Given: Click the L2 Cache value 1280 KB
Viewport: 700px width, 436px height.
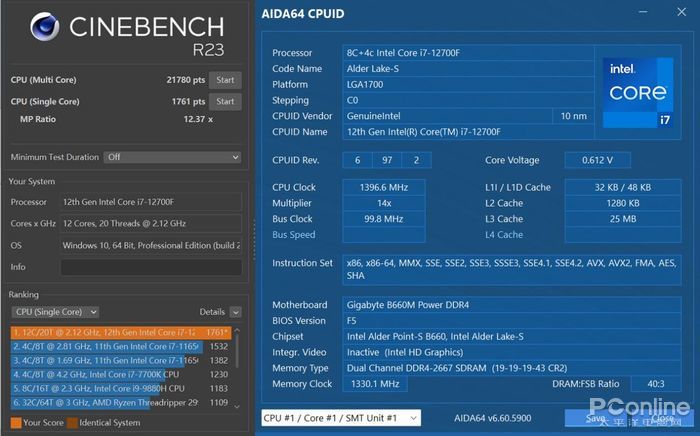Looking at the screenshot, I should (x=623, y=203).
